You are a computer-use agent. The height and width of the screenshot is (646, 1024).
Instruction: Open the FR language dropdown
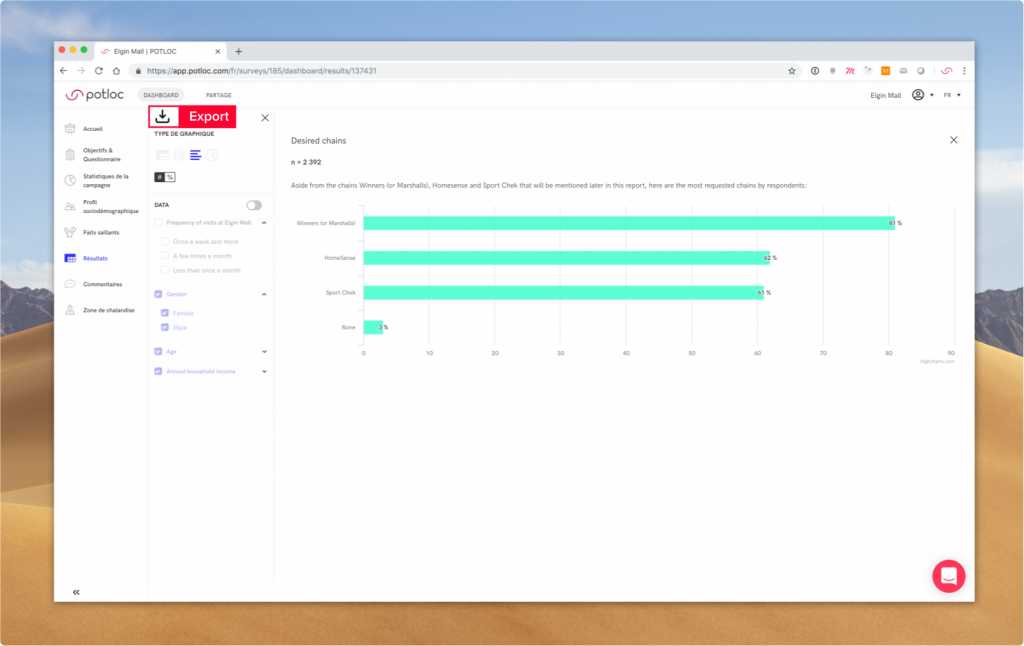pyautogui.click(x=952, y=95)
